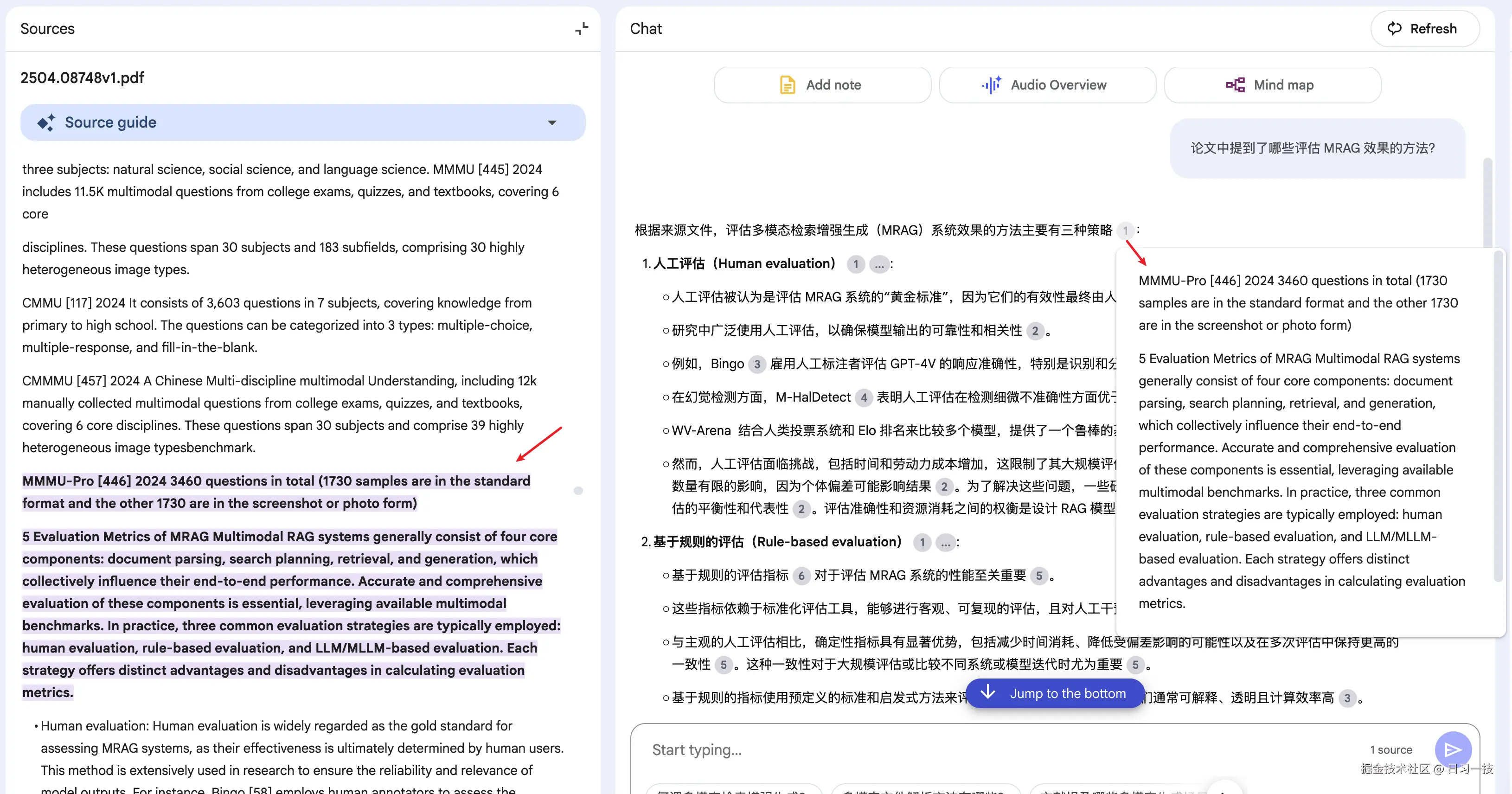
Task: Open citation badge 4 next to M-HalDetect
Action: pos(864,397)
